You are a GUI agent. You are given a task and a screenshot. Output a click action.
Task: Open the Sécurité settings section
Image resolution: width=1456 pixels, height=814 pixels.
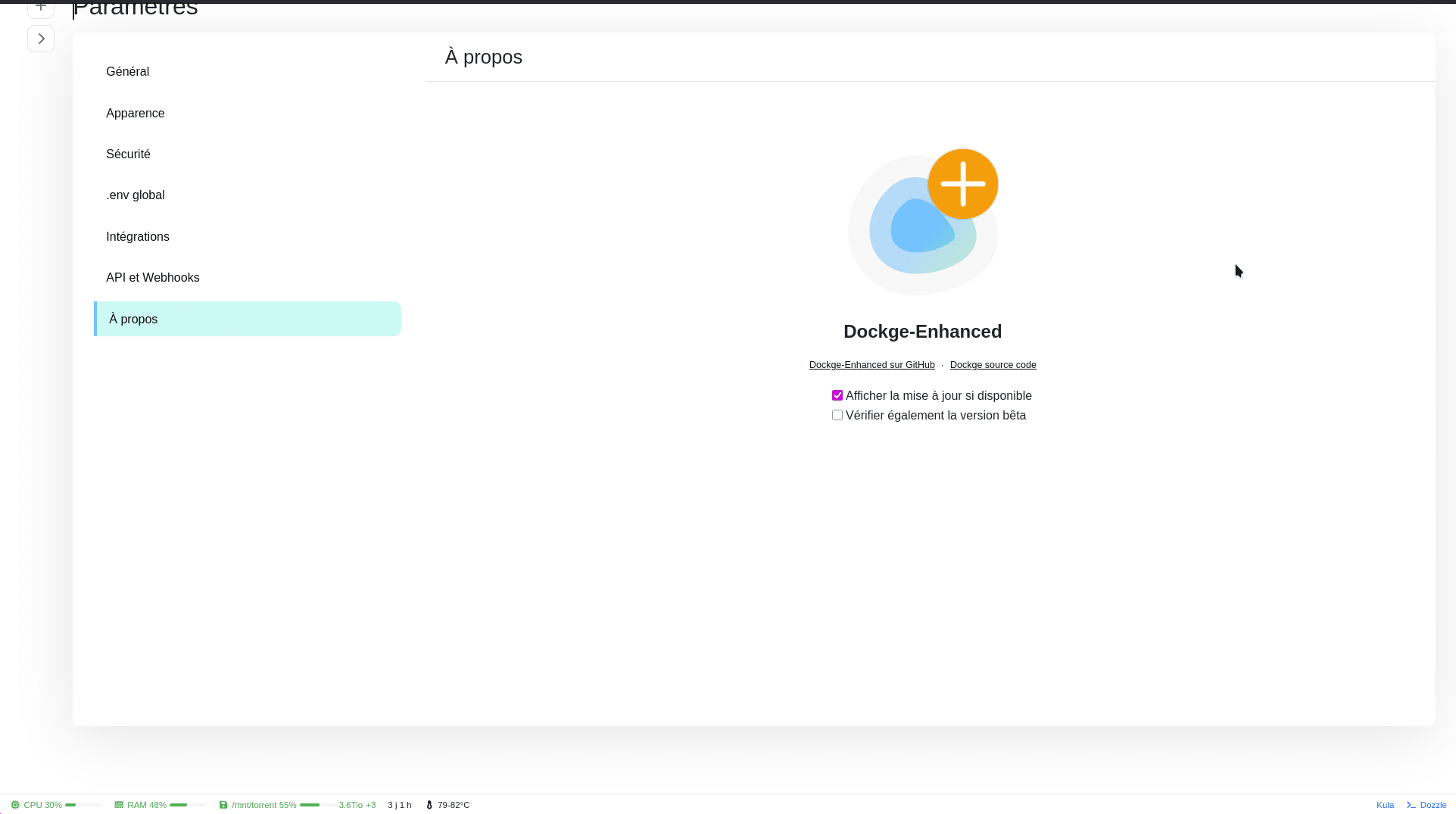click(248, 154)
